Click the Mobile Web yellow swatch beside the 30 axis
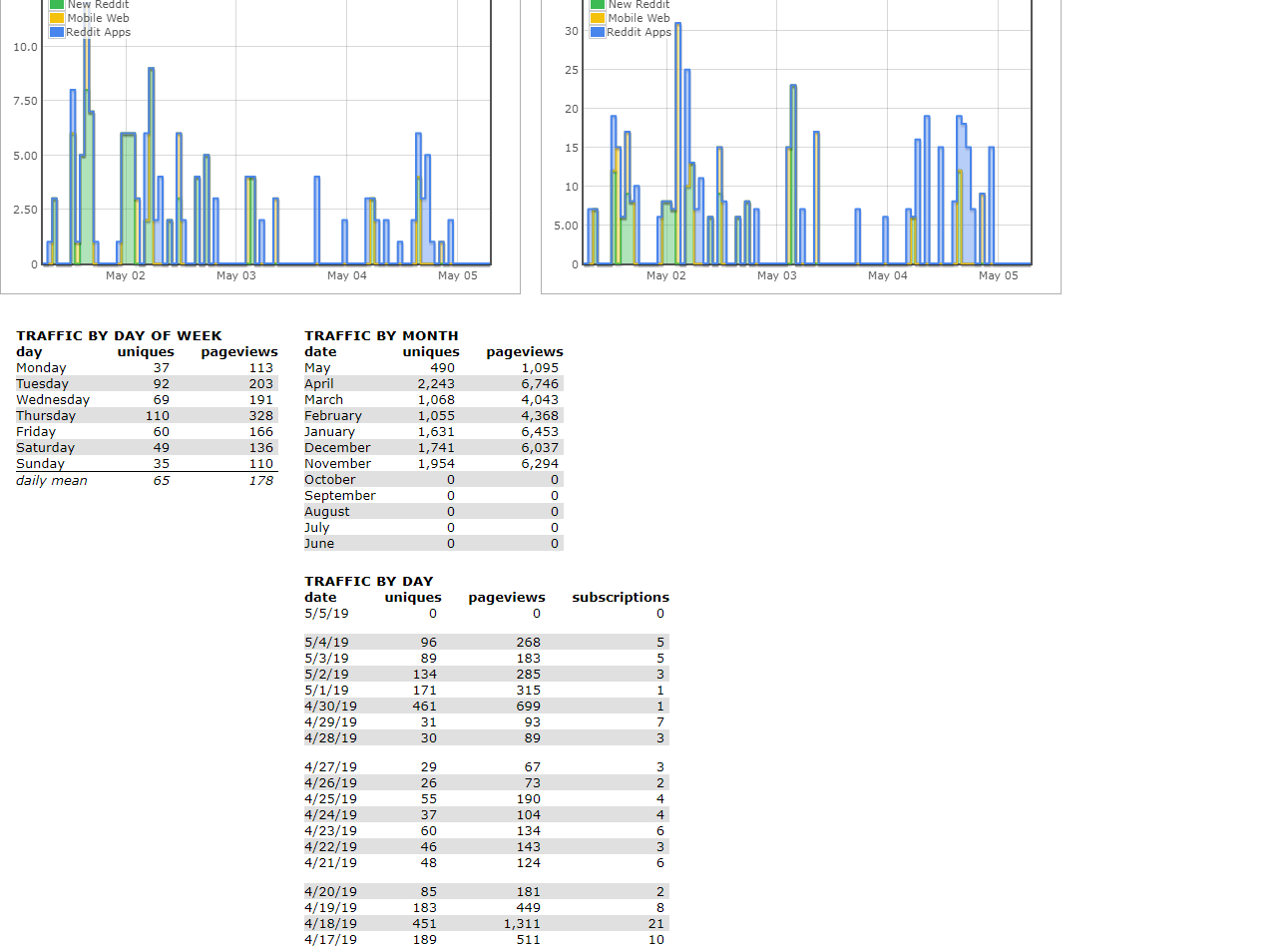 coord(598,18)
